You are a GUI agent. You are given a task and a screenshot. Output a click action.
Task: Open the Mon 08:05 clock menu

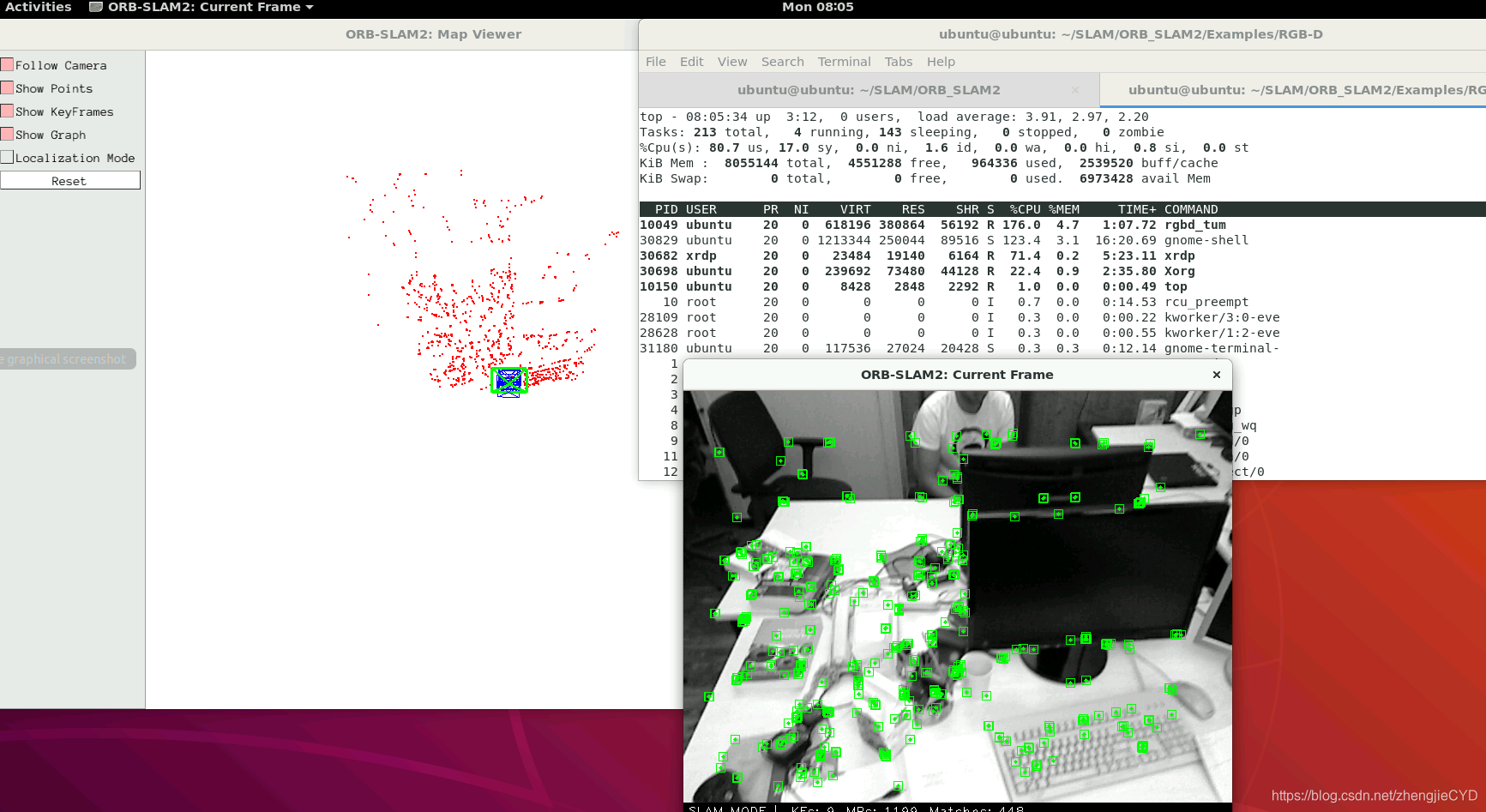[x=817, y=7]
